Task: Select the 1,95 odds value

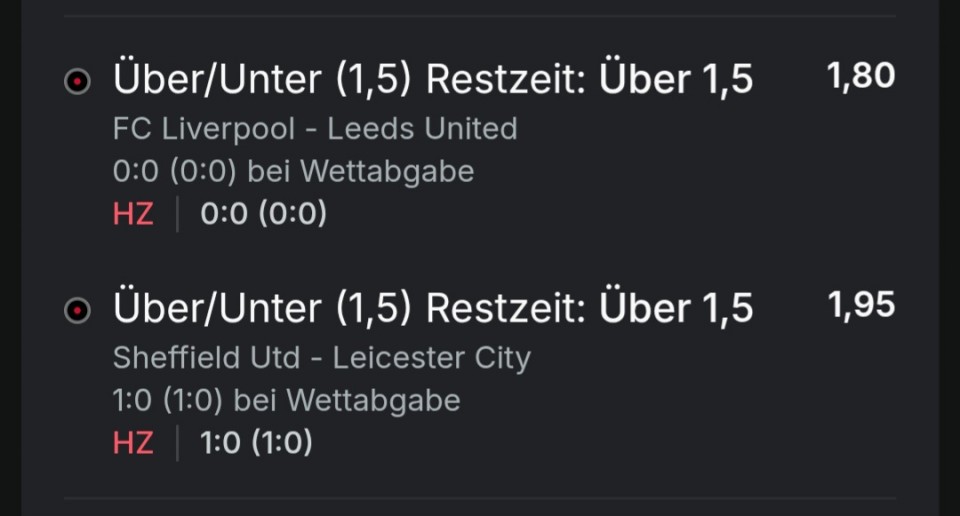Action: [x=860, y=305]
